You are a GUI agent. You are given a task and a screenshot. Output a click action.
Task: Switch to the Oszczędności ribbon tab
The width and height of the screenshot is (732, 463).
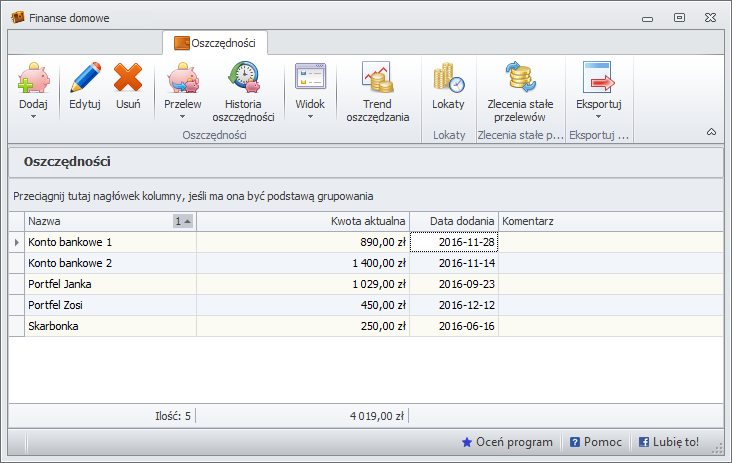[x=215, y=43]
